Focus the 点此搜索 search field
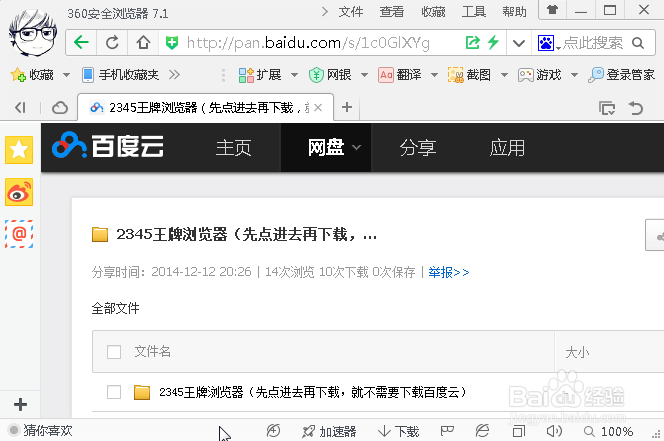This screenshot has width=664, height=441. click(593, 43)
